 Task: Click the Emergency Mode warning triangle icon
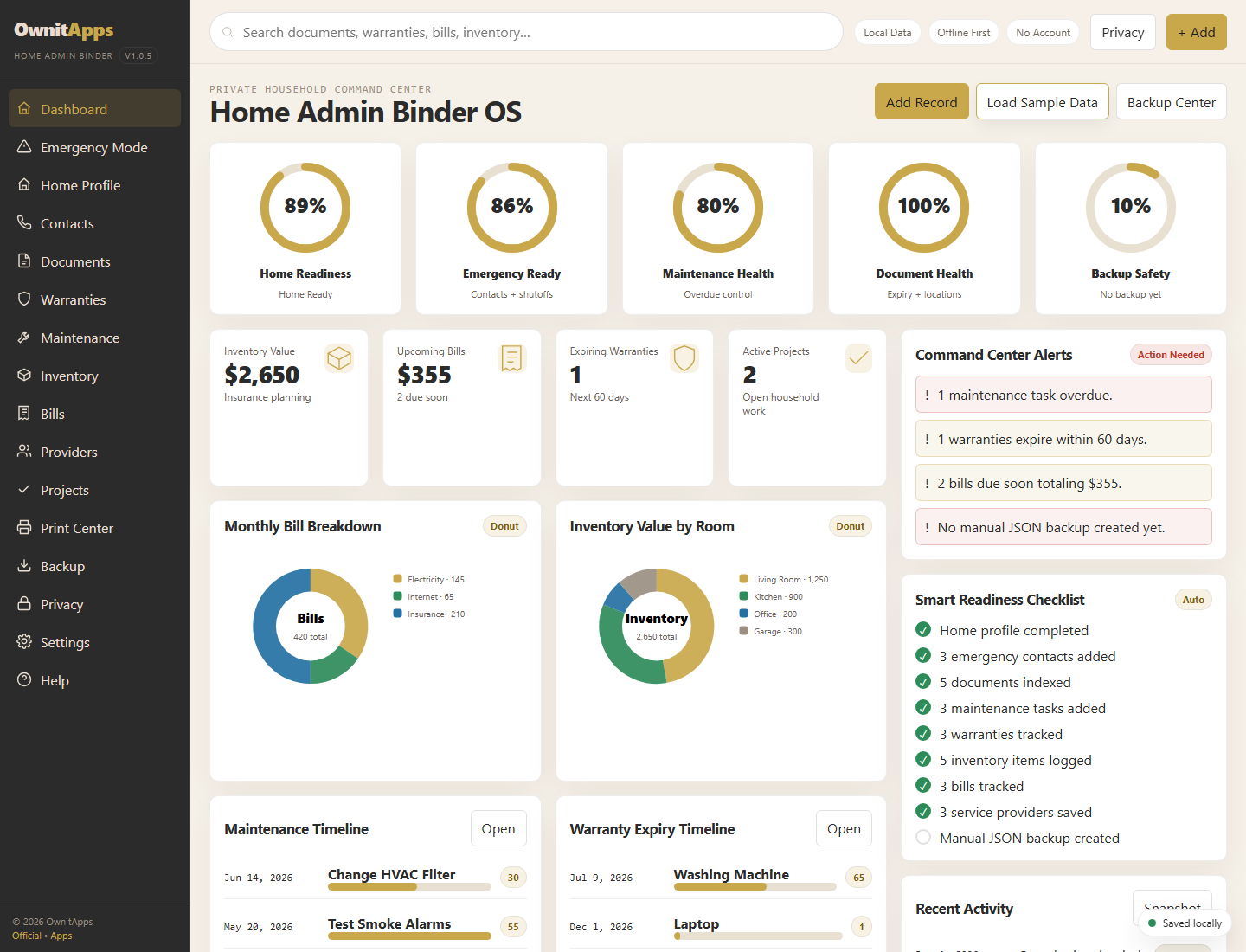click(x=24, y=147)
